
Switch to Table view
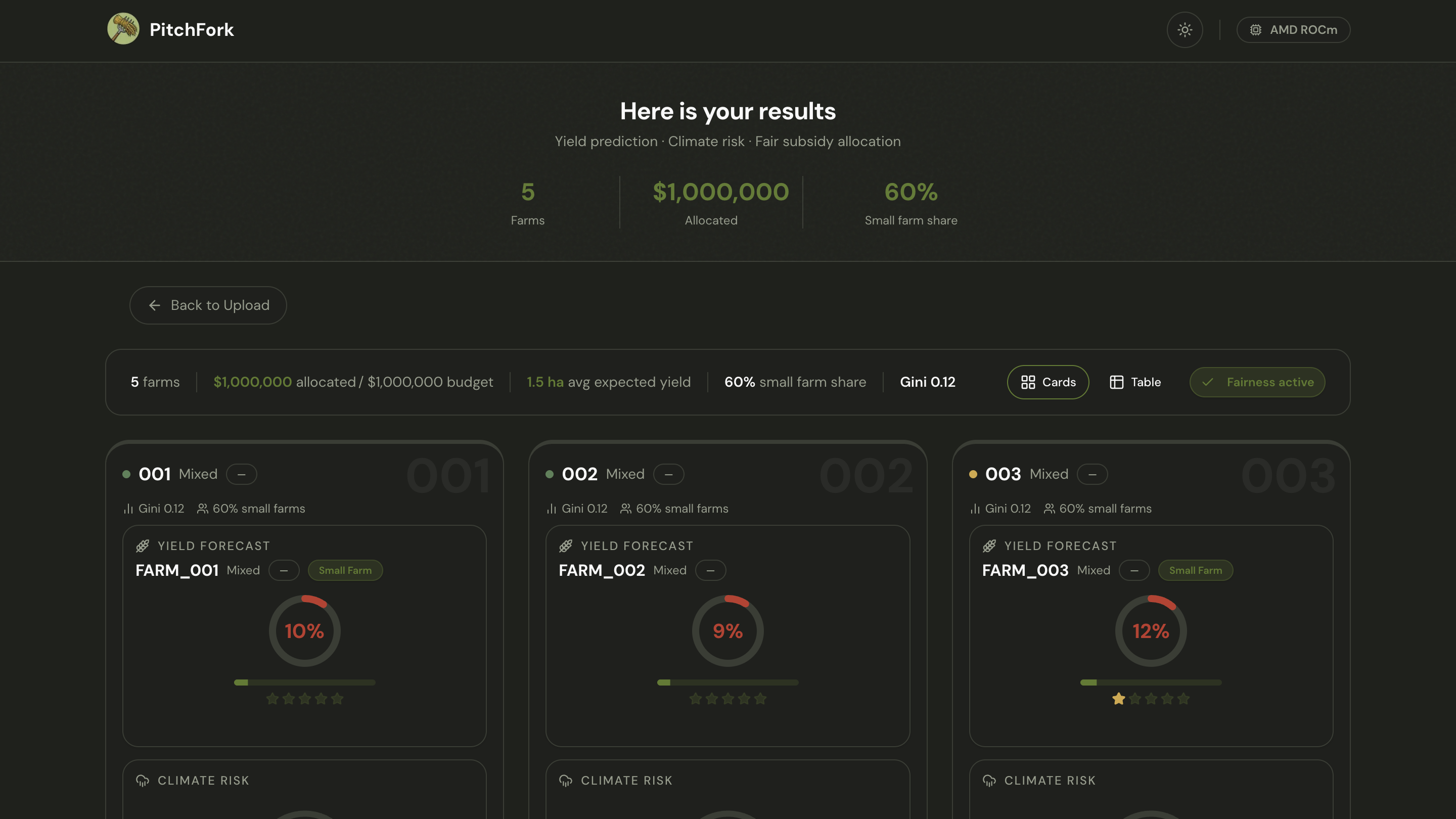click(1135, 382)
